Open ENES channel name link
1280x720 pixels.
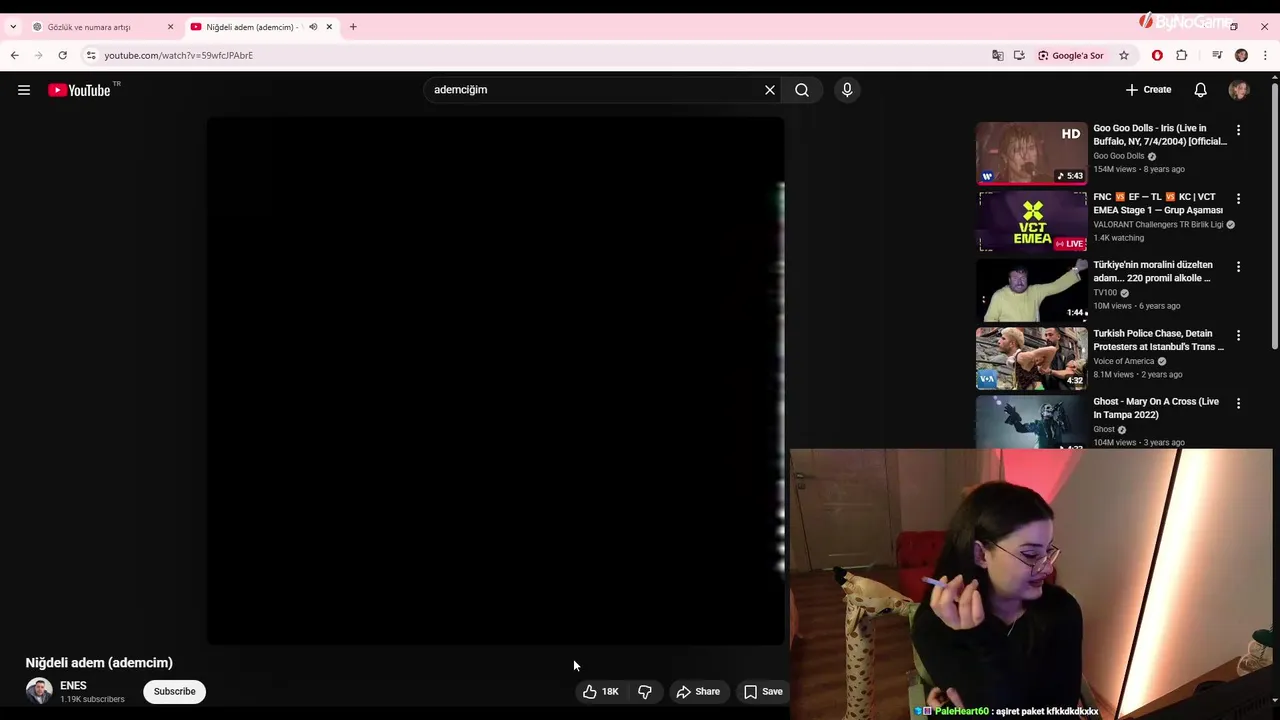coord(73,686)
